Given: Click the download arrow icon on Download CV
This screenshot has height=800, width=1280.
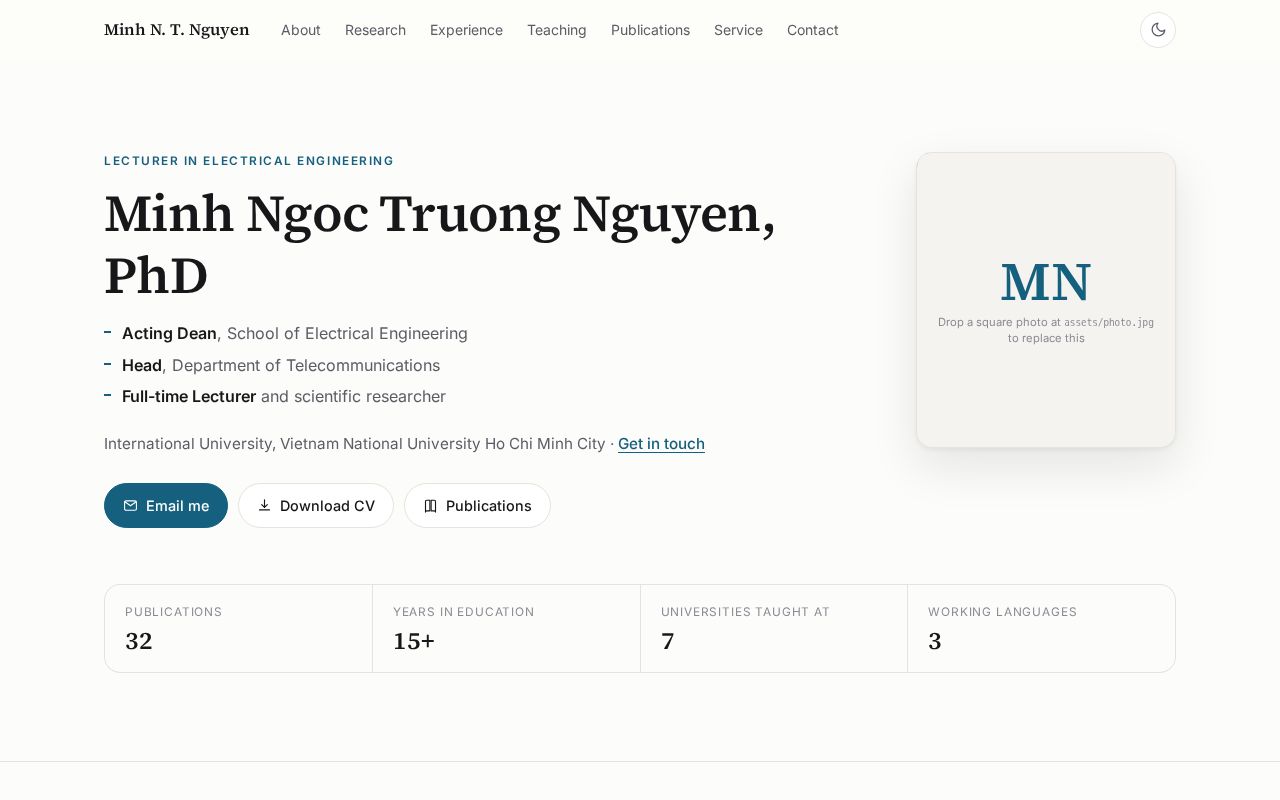Looking at the screenshot, I should tap(264, 506).
